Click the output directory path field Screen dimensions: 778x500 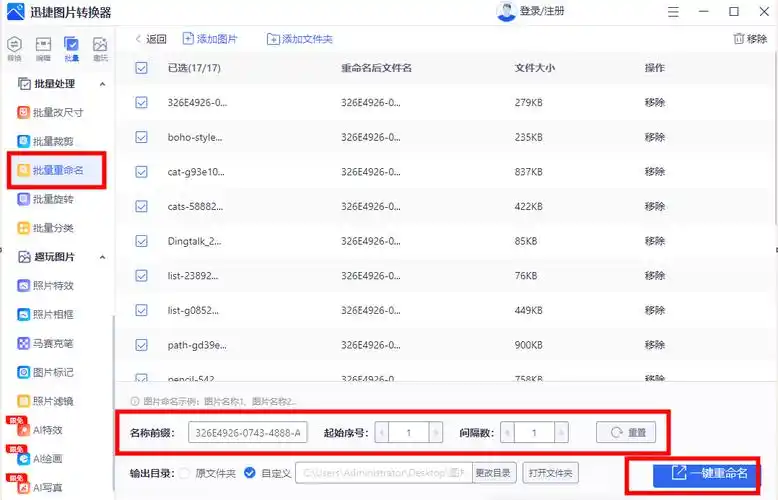pos(384,473)
